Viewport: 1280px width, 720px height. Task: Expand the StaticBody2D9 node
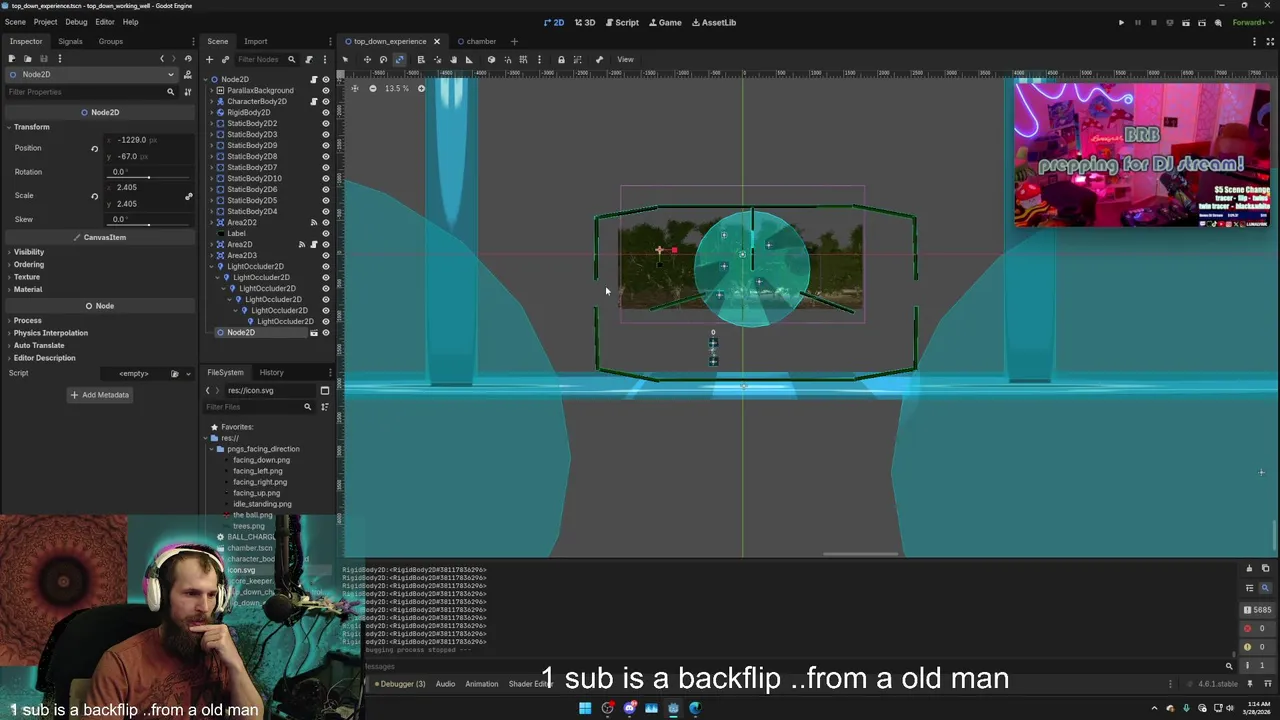coord(212,145)
